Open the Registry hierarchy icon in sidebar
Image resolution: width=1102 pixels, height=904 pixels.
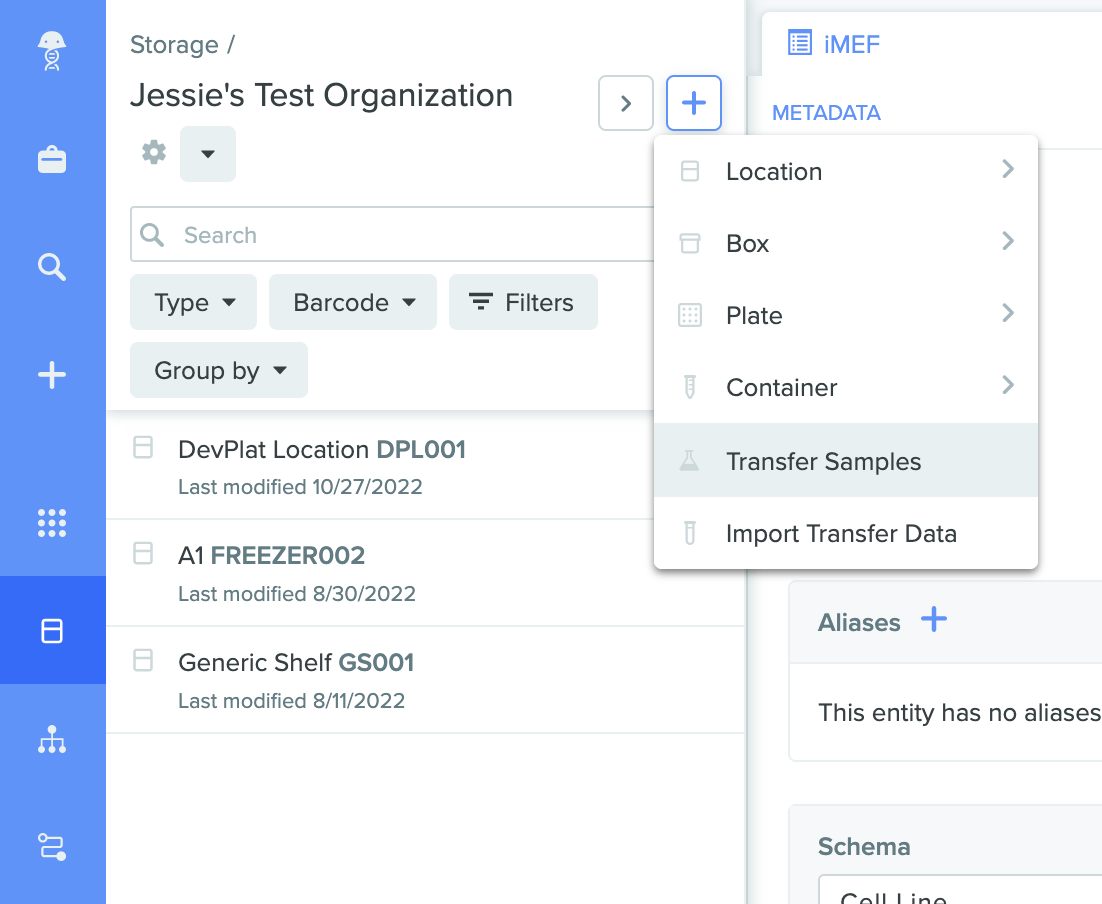click(52, 740)
